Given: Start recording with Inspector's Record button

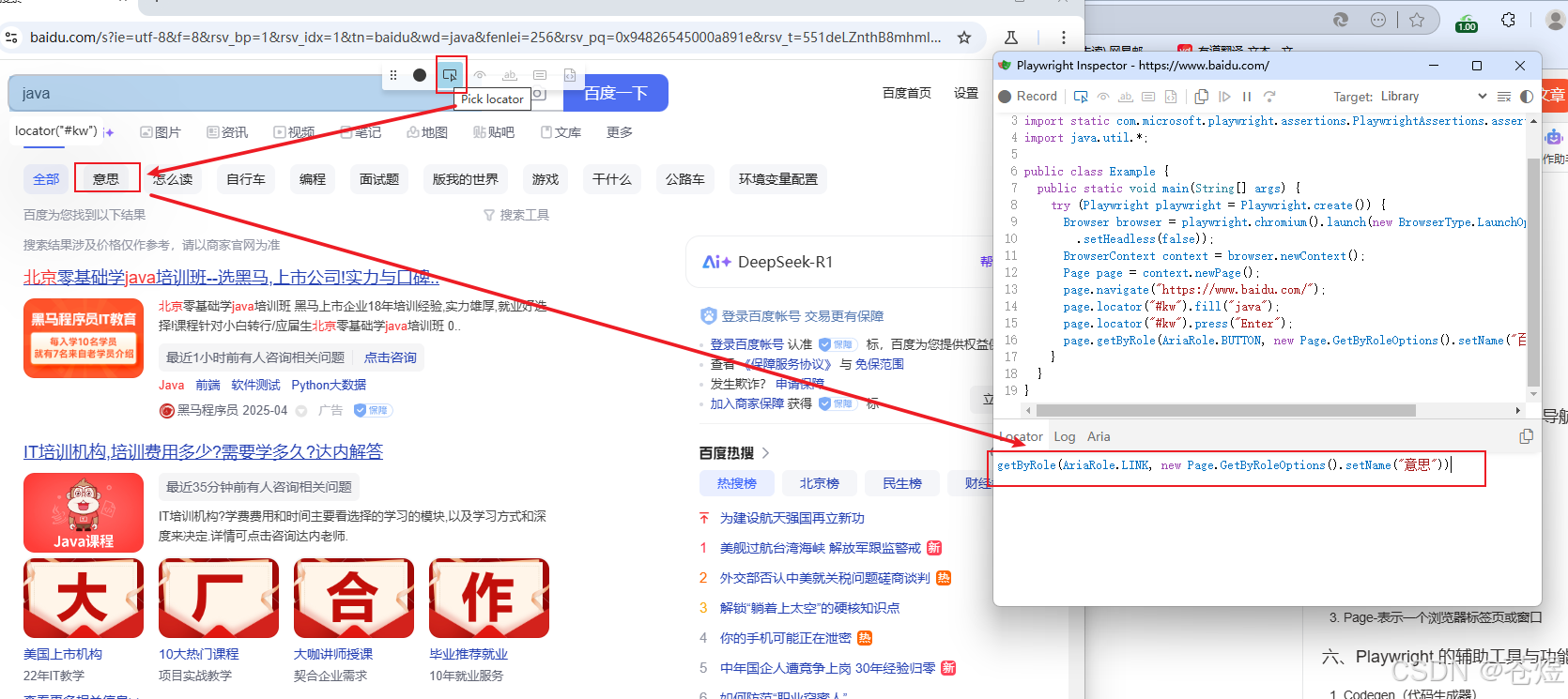Looking at the screenshot, I should point(1028,97).
